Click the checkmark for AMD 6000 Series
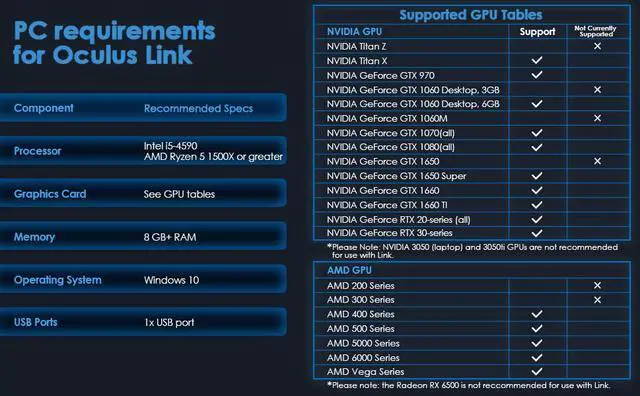 tap(537, 358)
